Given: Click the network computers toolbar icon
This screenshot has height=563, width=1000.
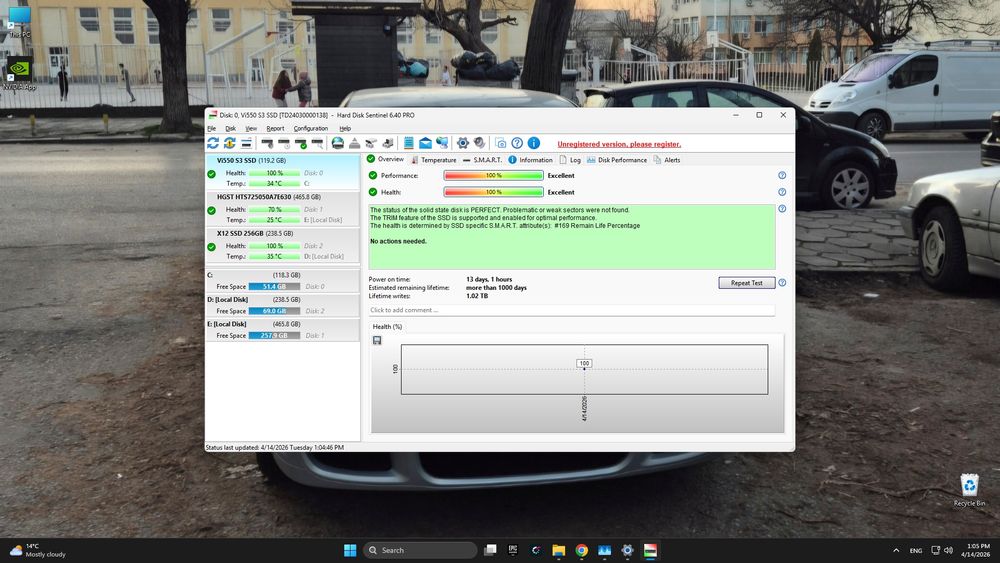Looking at the screenshot, I should pos(442,143).
